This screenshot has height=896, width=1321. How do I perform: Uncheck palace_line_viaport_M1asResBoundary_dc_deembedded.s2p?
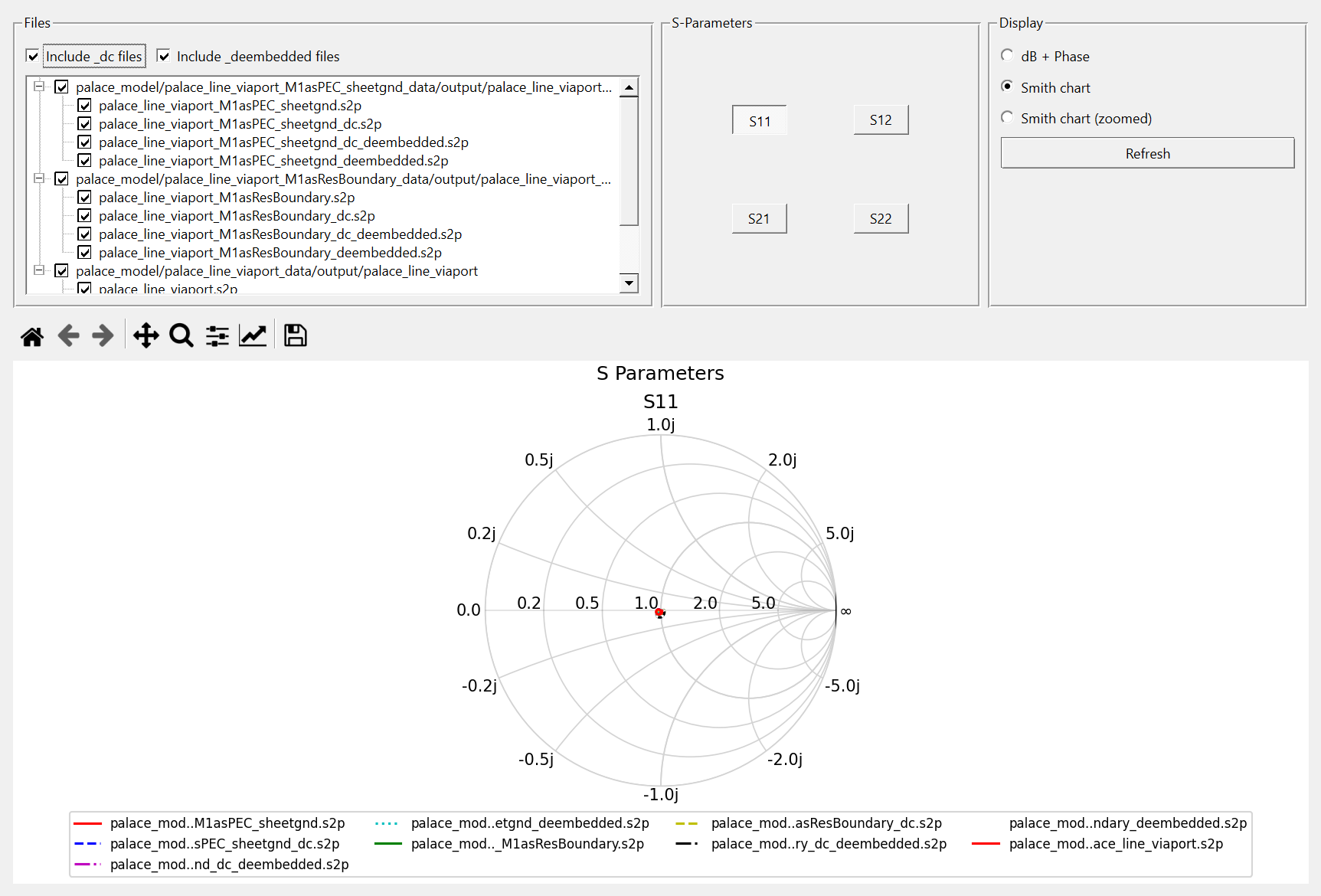click(x=85, y=234)
